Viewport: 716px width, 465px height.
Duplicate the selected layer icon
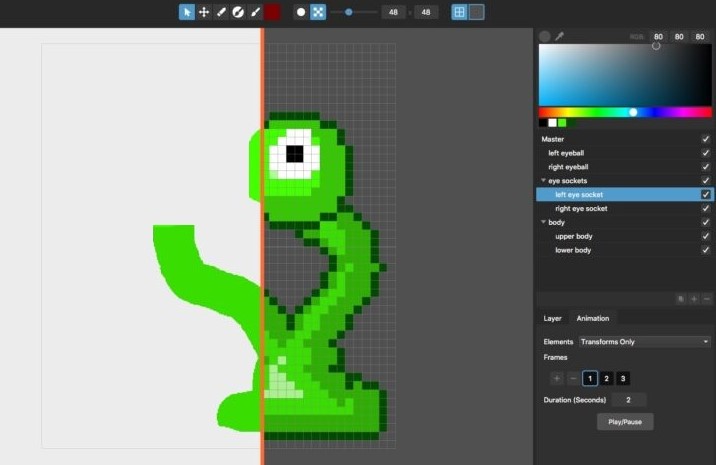click(x=681, y=299)
